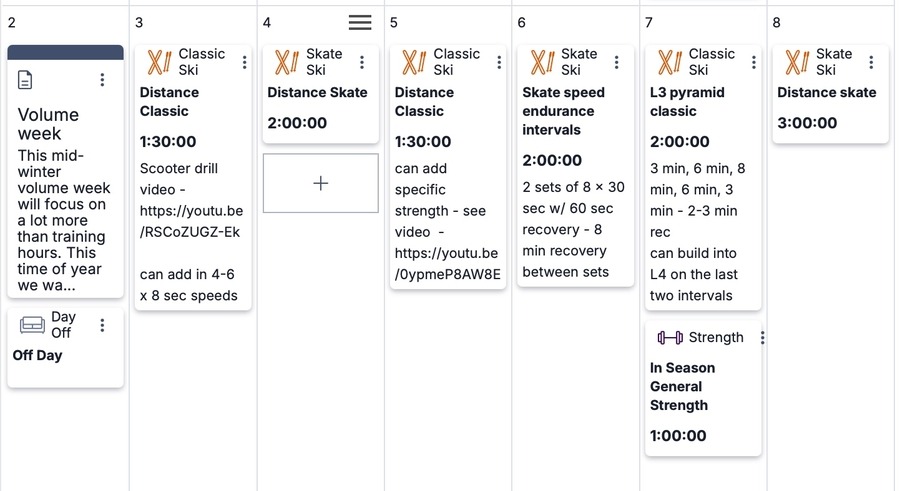This screenshot has height=491, width=900.
Task: Click Classic Ski icon on day 5
Action: click(x=414, y=63)
